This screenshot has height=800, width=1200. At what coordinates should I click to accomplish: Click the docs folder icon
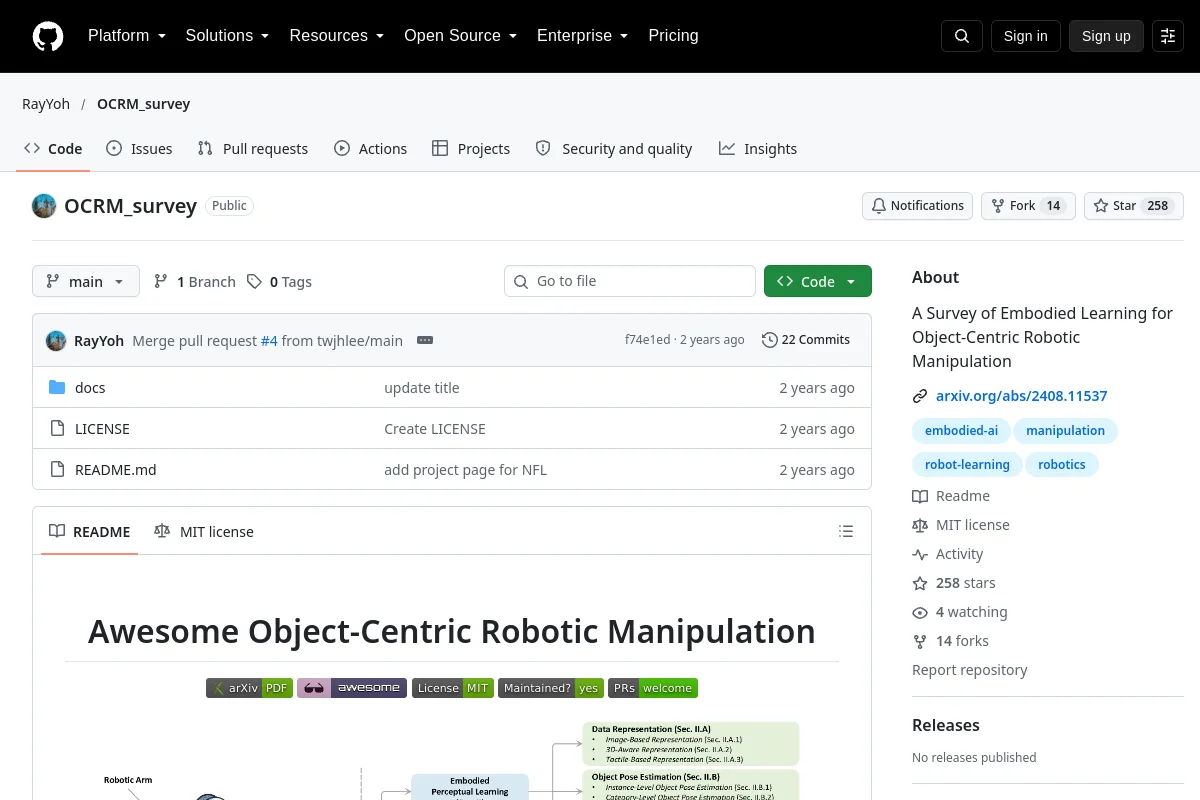click(x=57, y=388)
